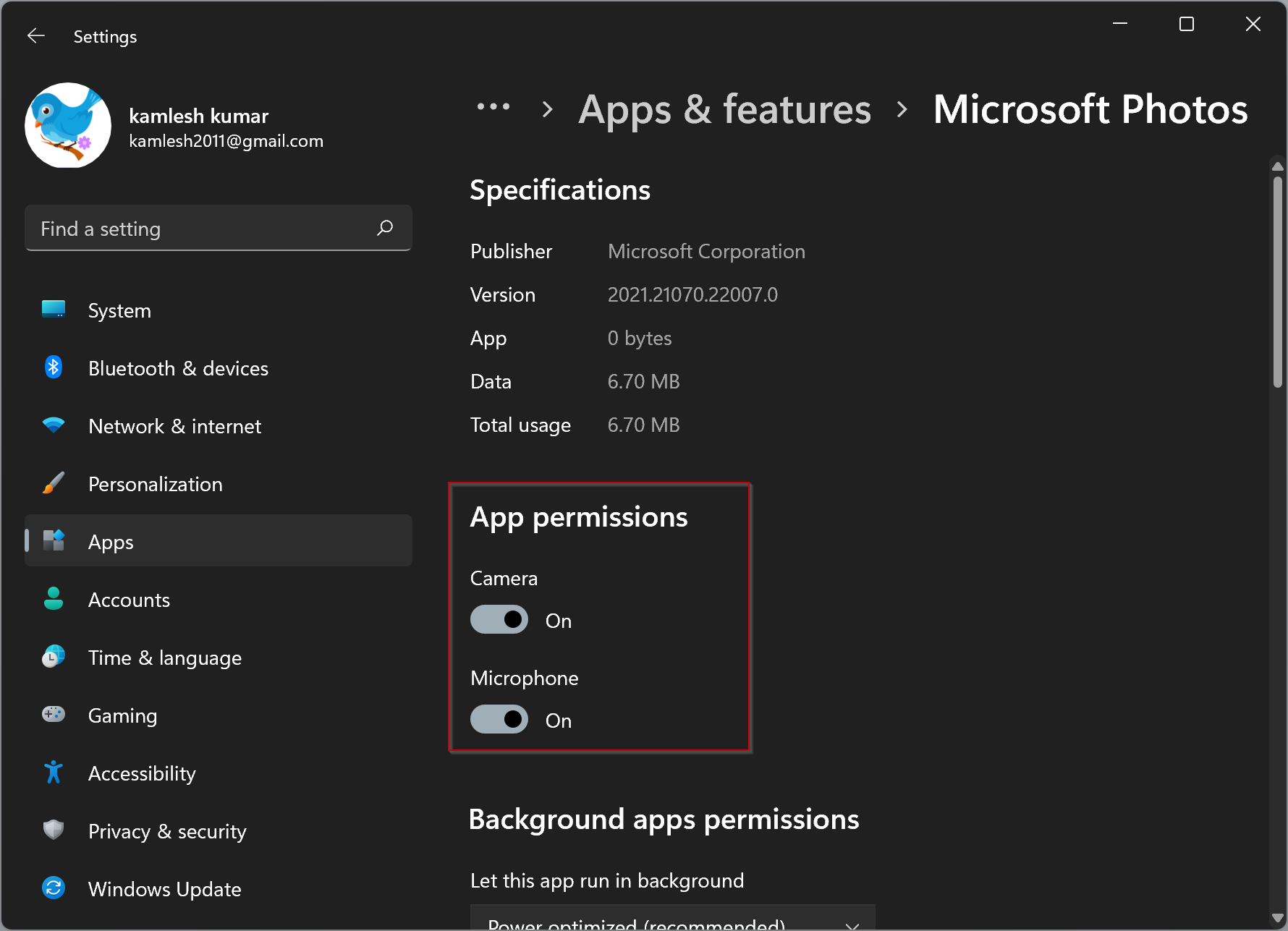
Task: Click the back arrow in title bar
Action: (36, 35)
